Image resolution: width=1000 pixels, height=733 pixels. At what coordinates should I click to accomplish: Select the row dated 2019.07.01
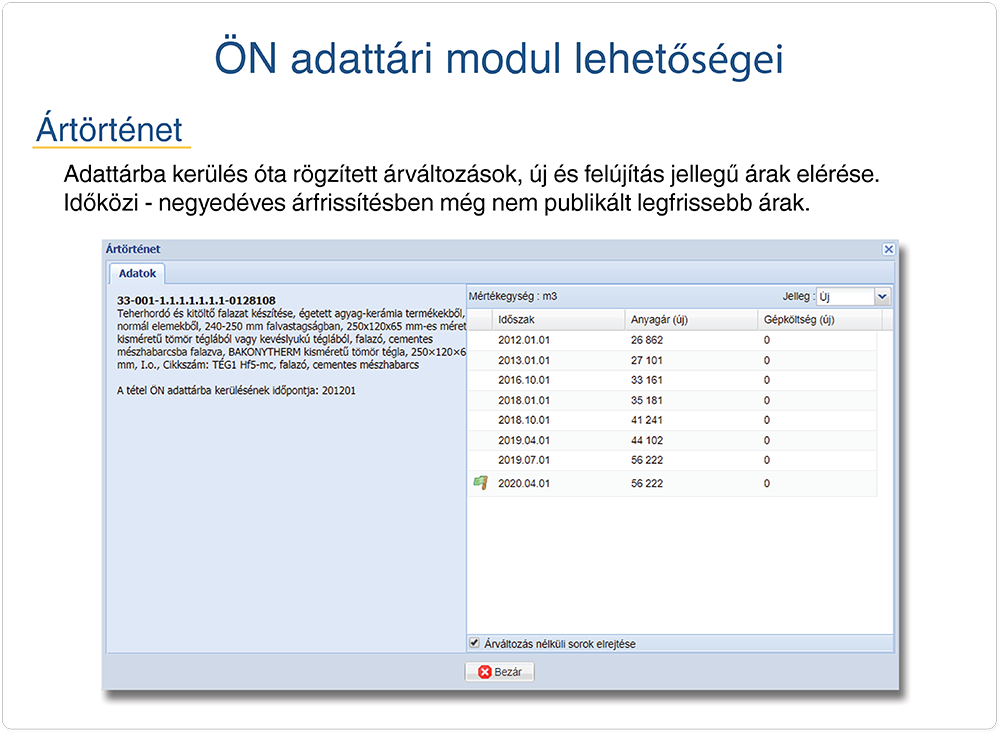(x=673, y=461)
